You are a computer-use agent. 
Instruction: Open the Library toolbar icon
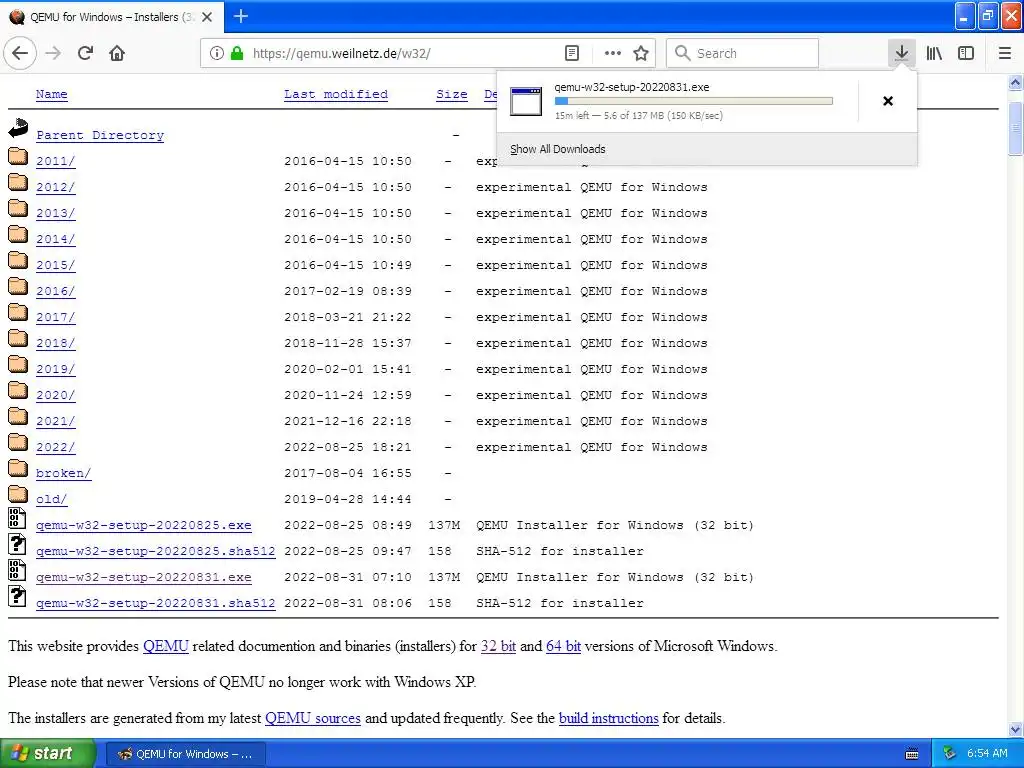tap(934, 53)
